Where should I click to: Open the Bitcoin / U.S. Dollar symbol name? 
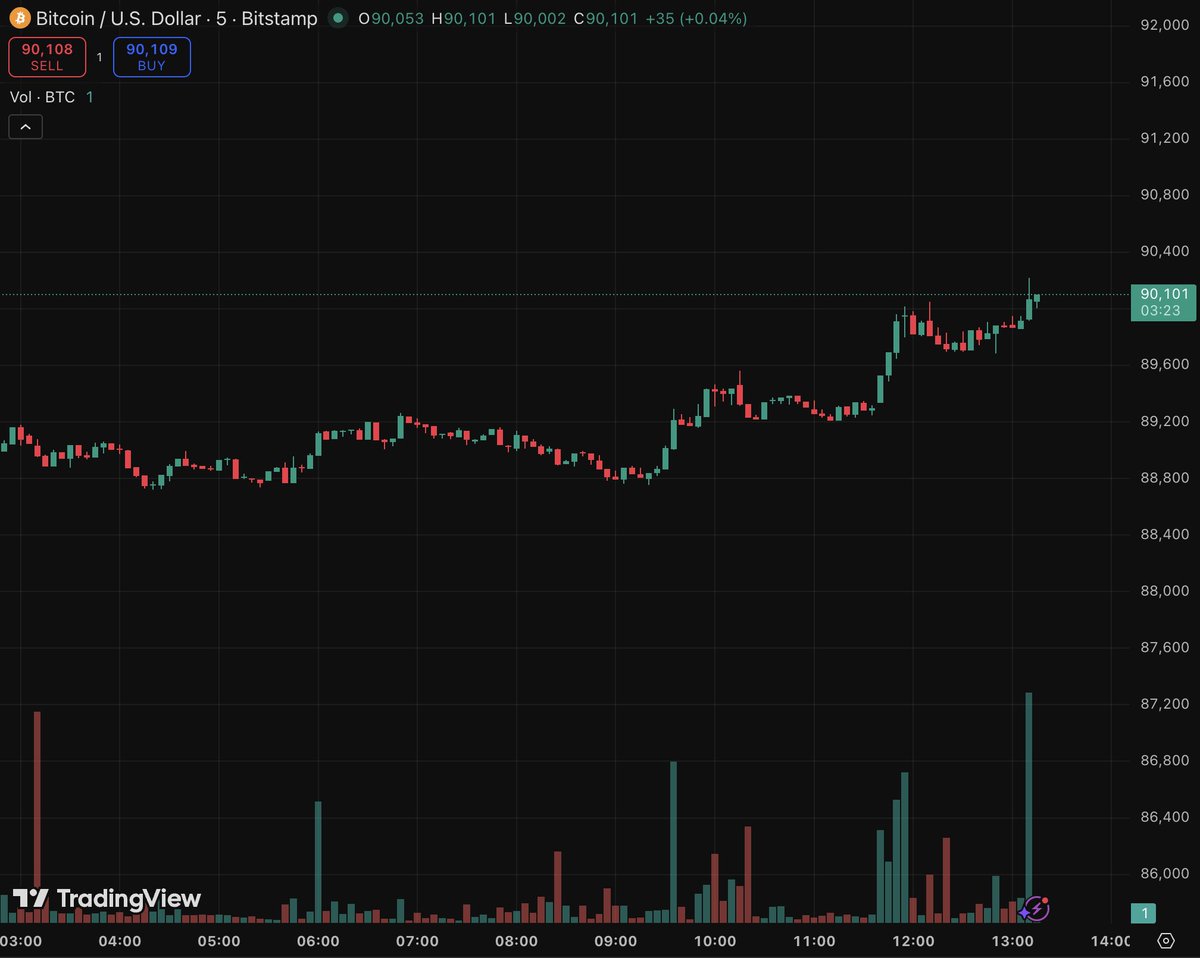[120, 17]
